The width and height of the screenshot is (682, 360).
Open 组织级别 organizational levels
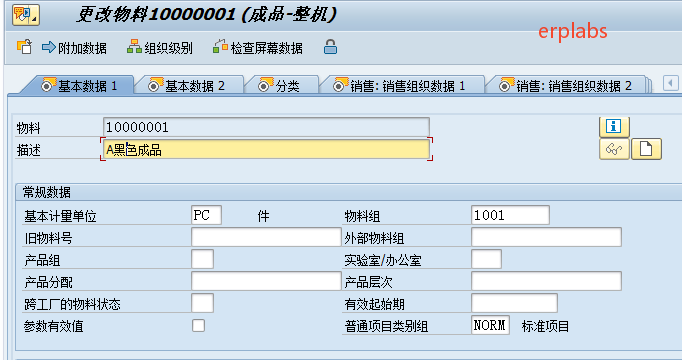160,47
